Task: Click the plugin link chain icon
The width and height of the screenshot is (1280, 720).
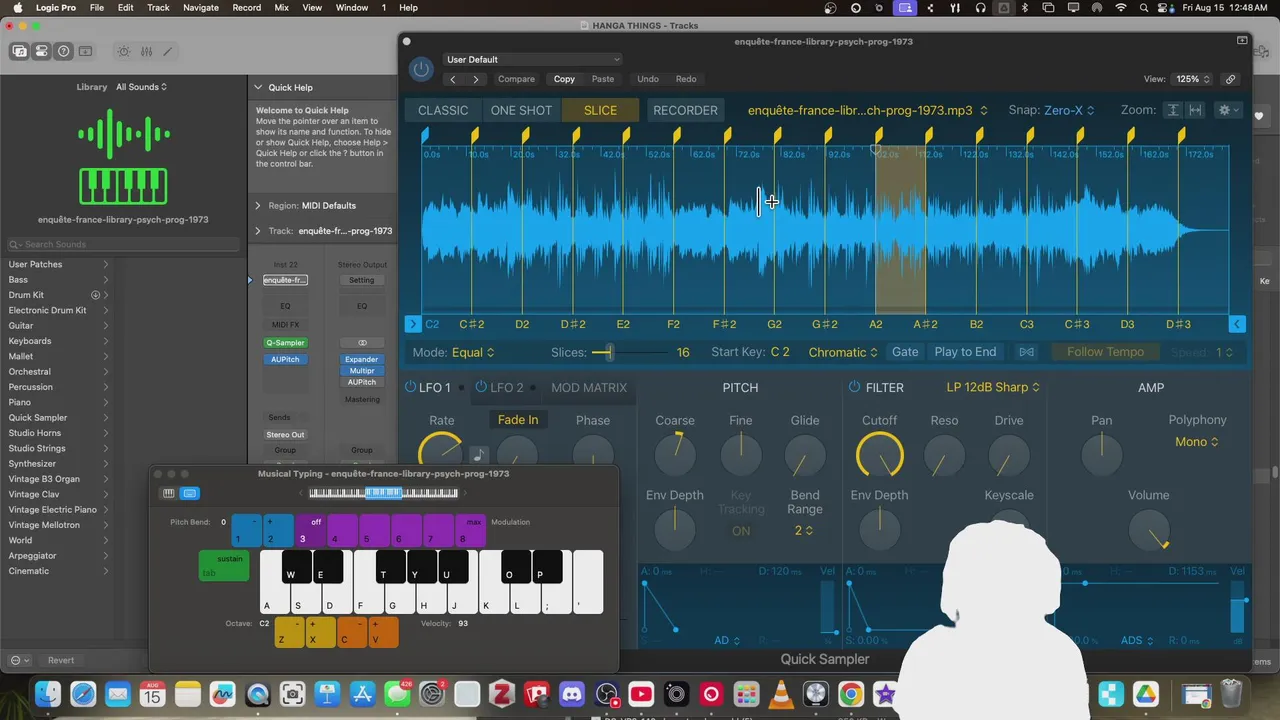Action: pos(1231,79)
